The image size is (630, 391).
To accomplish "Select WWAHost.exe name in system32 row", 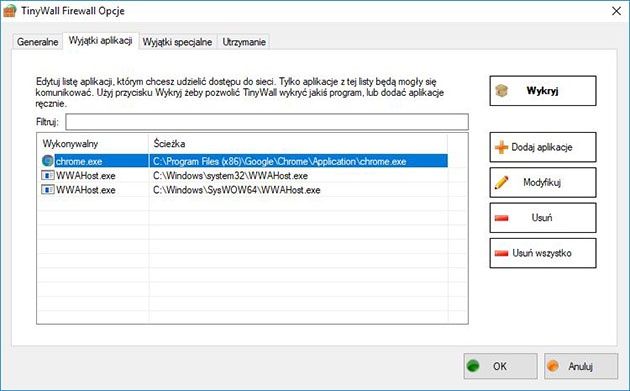I will (86, 176).
